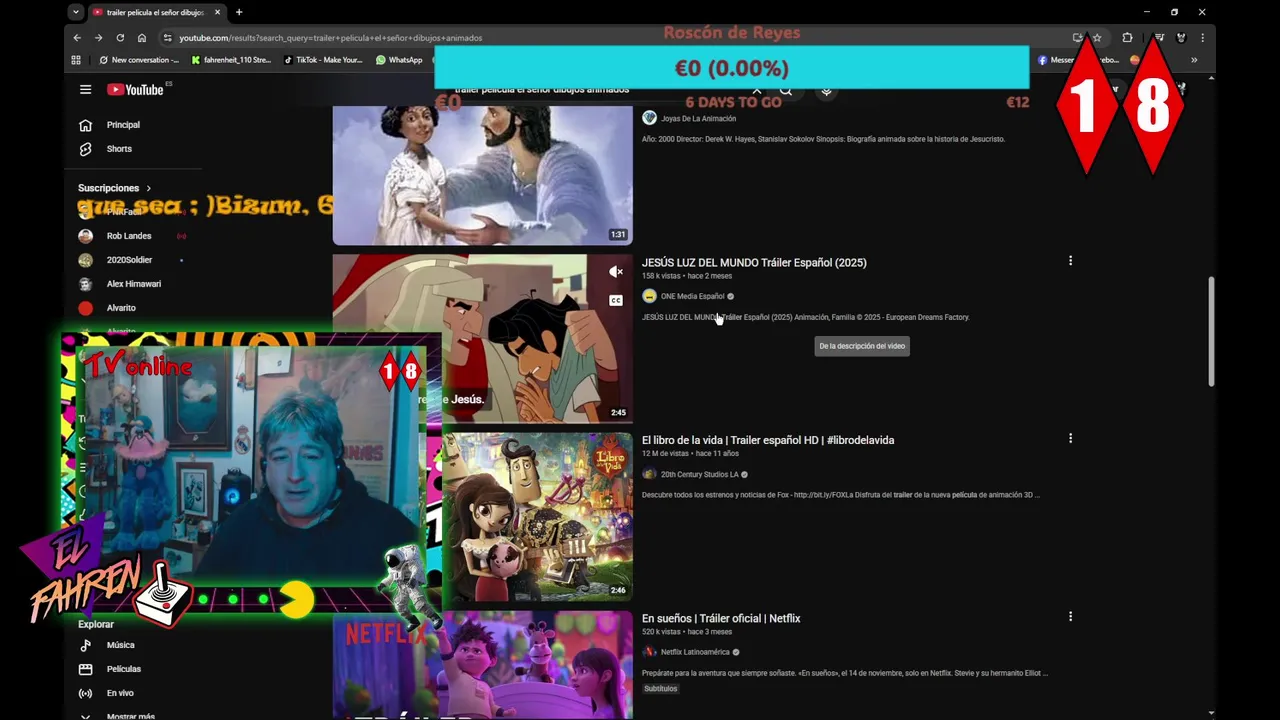This screenshot has width=1280, height=720.
Task: Go back in browser history
Action: [77, 38]
